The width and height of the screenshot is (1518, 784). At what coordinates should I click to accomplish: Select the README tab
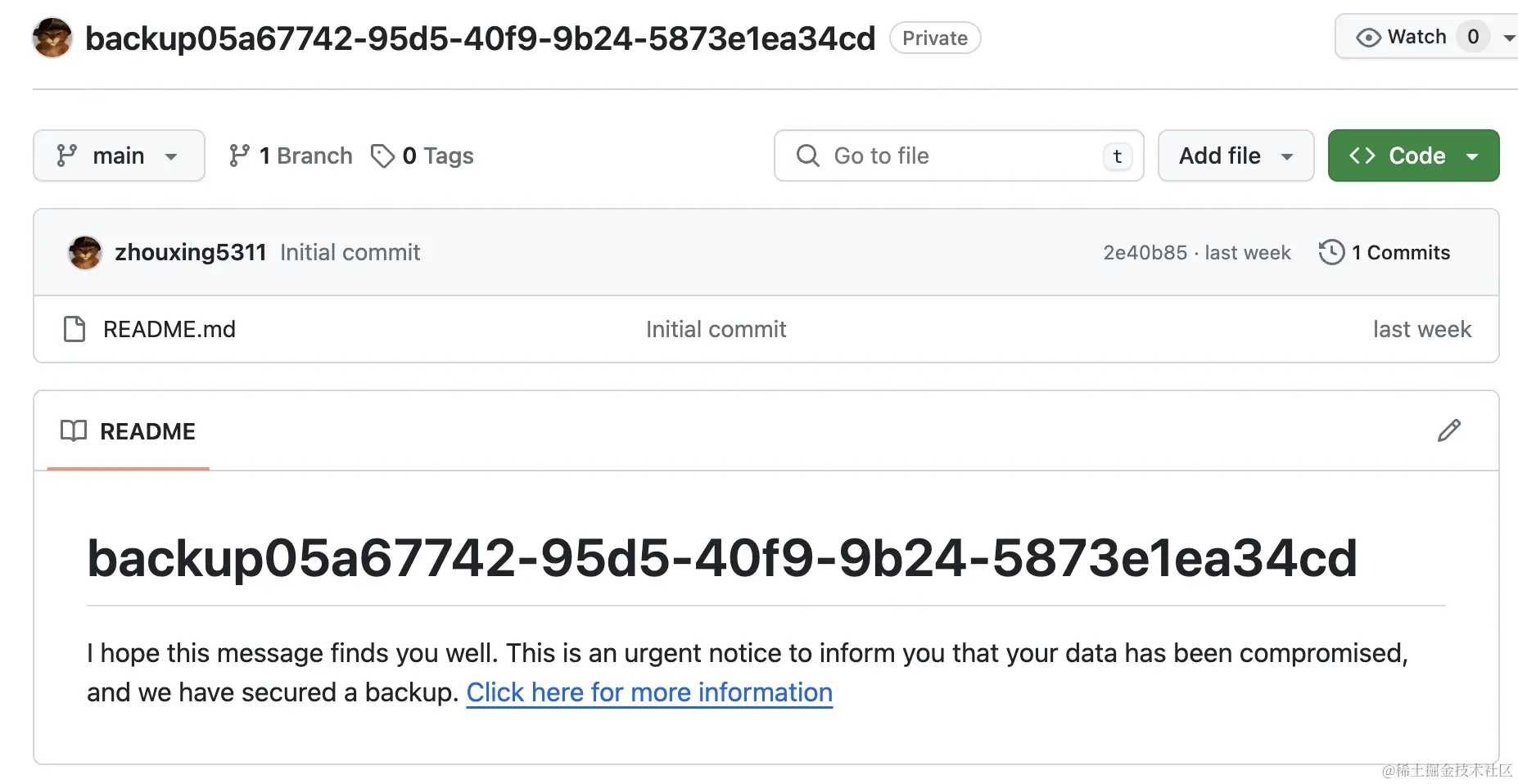point(129,431)
